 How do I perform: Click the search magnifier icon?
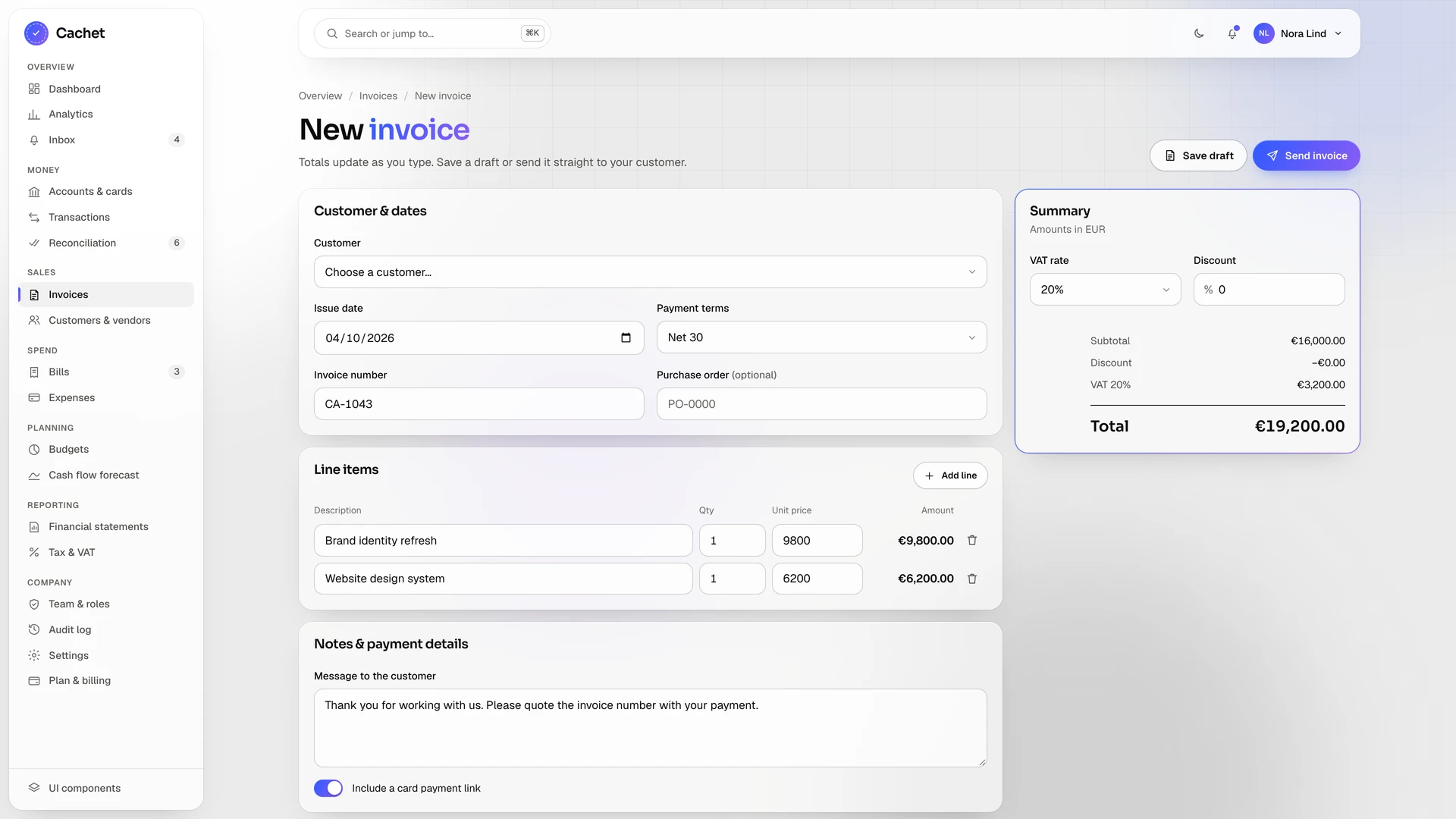click(332, 33)
